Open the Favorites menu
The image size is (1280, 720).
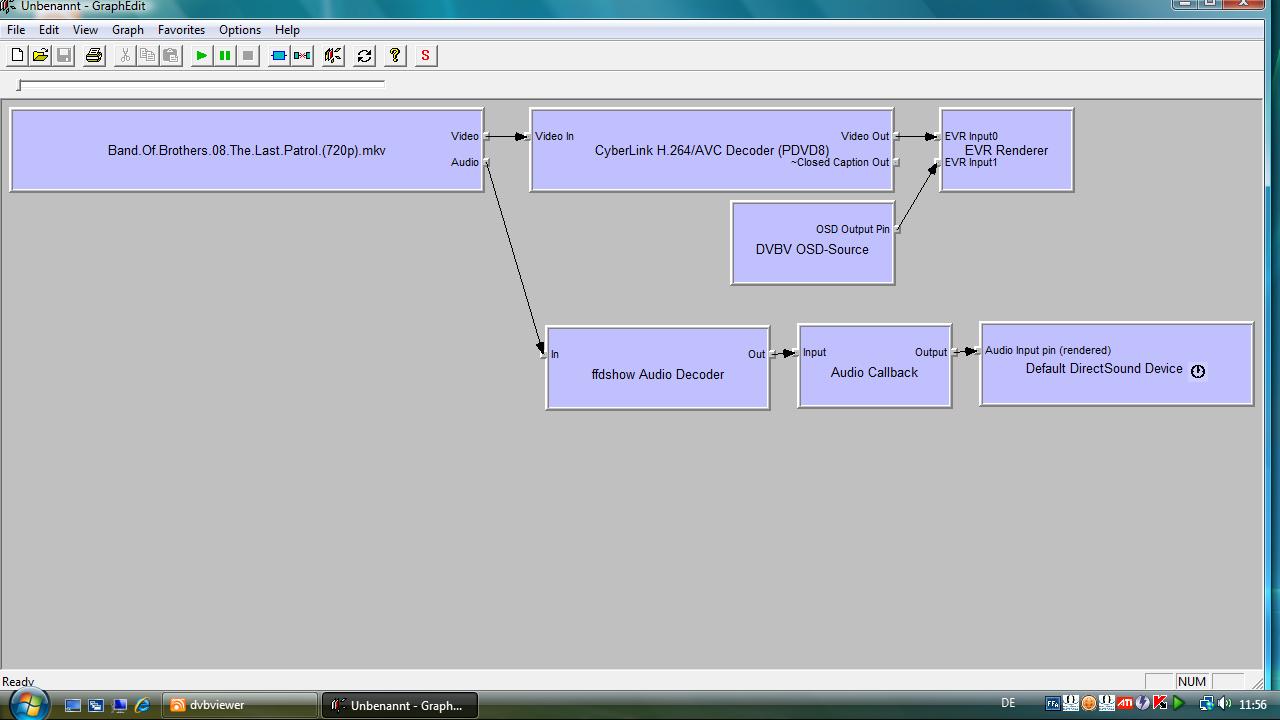click(x=181, y=30)
